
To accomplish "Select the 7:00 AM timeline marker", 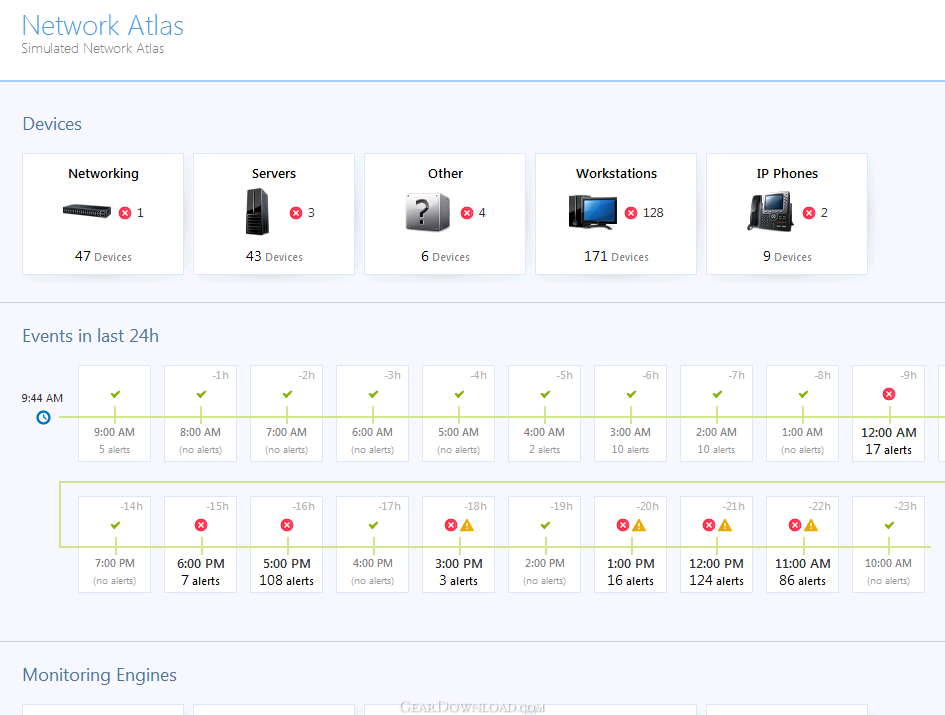I will click(x=286, y=414).
